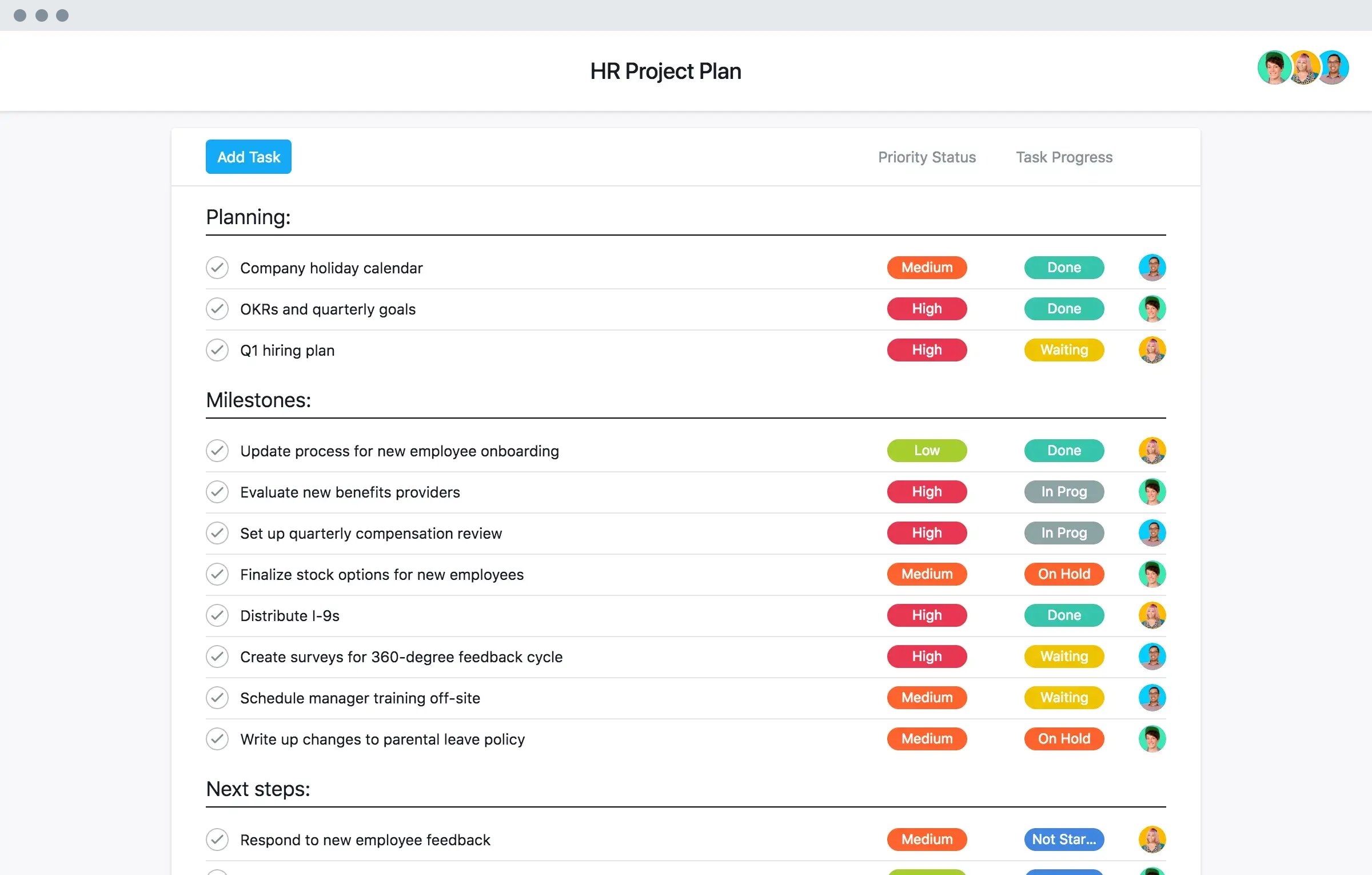Click the 'Low' priority badge for 'Update process for new employee onboarding'

(926, 451)
